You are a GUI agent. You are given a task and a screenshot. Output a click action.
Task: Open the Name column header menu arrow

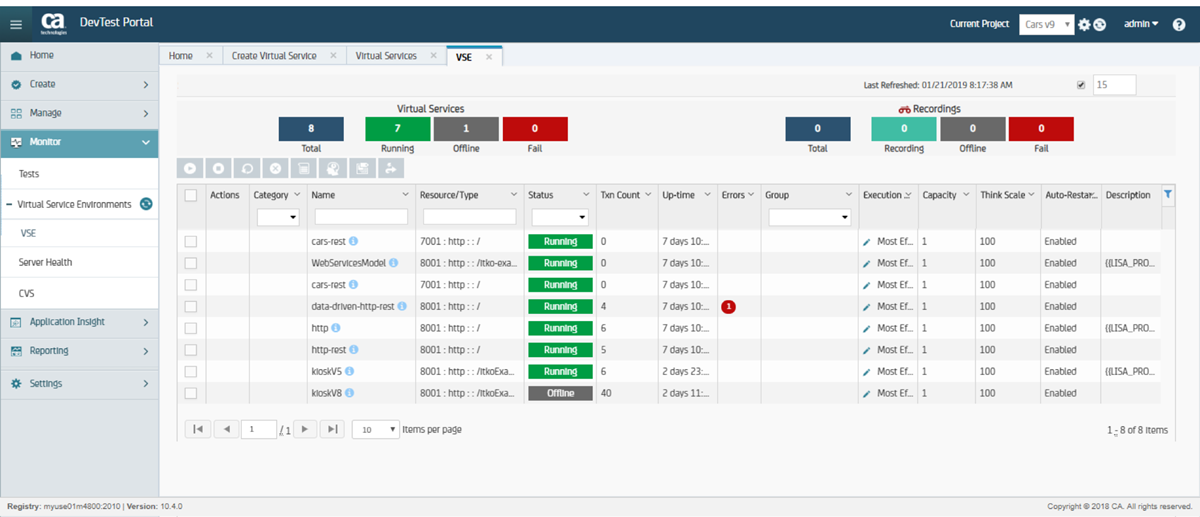pos(405,195)
